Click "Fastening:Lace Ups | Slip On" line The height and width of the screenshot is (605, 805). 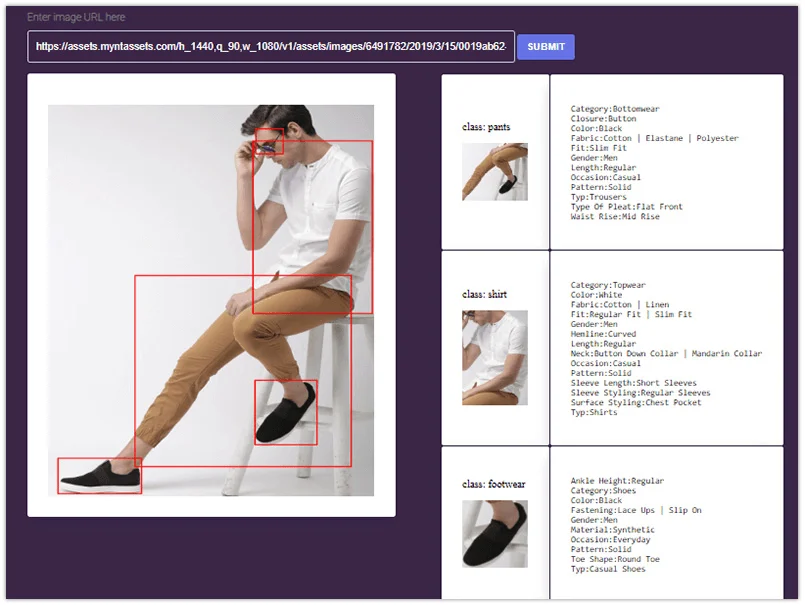[636, 511]
